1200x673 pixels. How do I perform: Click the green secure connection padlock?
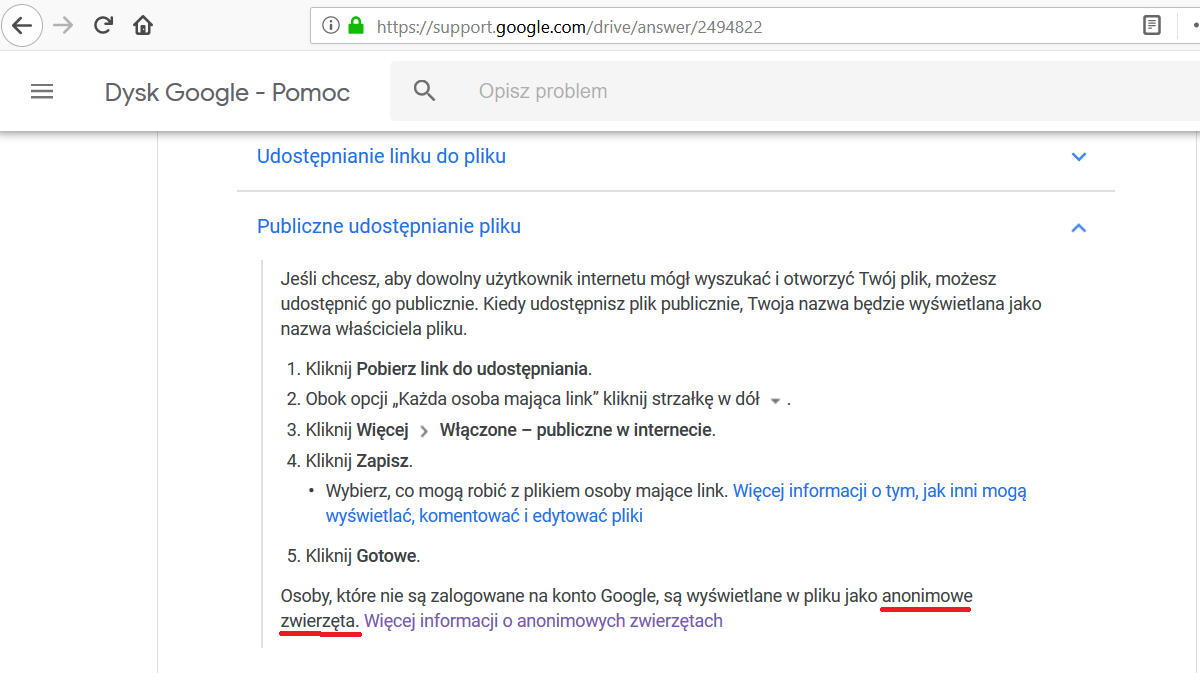click(355, 27)
